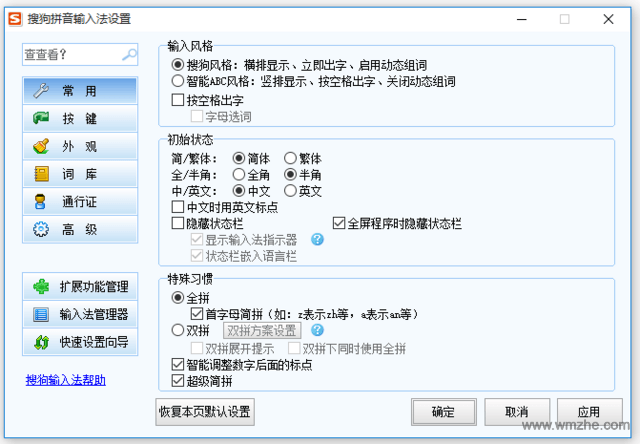Toggle 首字母简拼 checkbox
Viewport: 640px width, 444px height.
[197, 314]
